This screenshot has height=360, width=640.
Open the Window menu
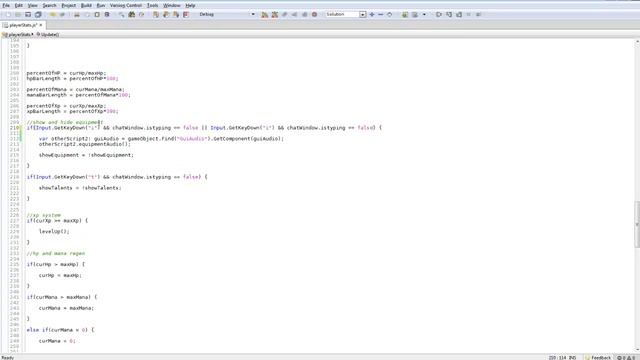tap(171, 5)
